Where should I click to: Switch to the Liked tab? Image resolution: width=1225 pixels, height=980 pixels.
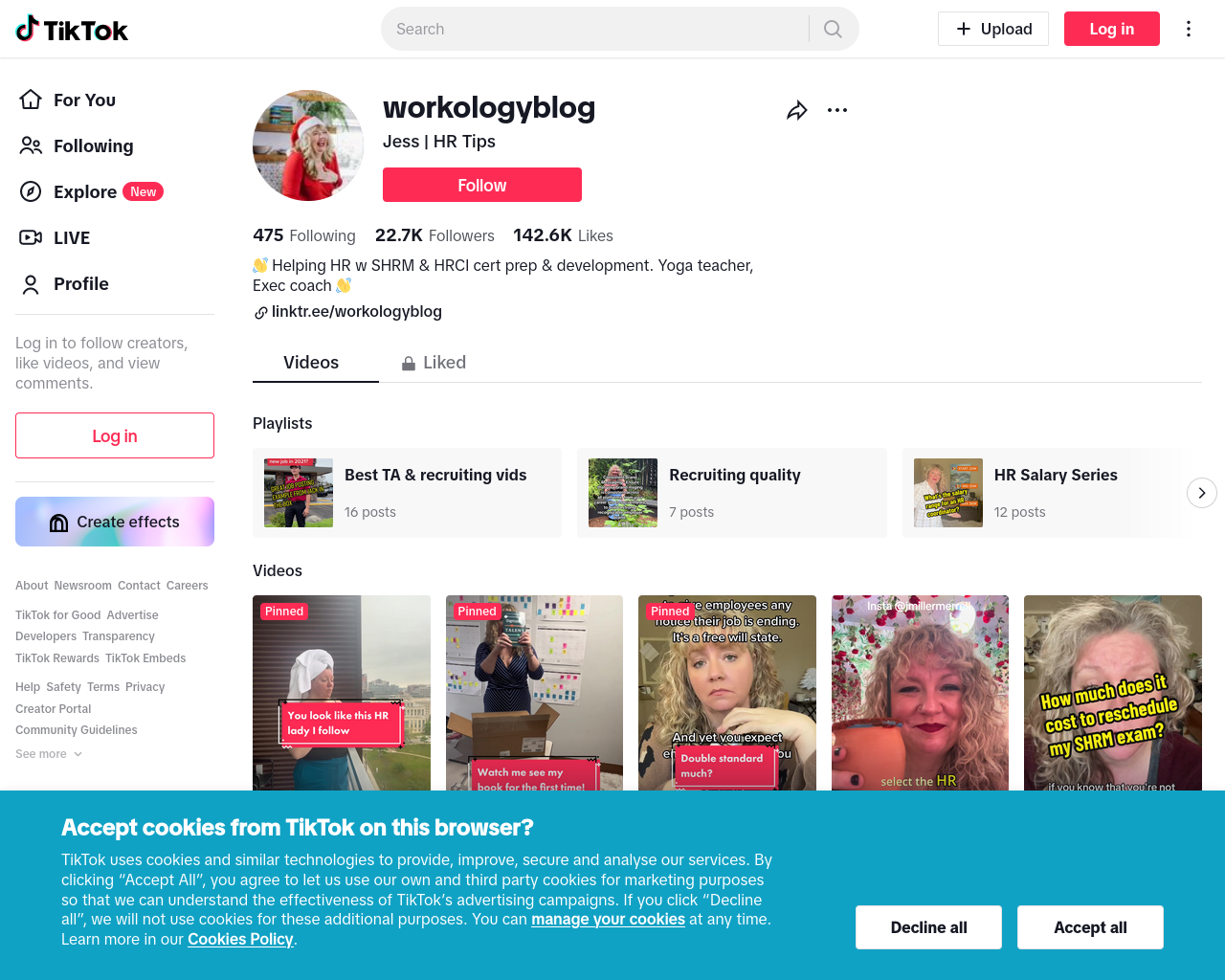(x=434, y=363)
